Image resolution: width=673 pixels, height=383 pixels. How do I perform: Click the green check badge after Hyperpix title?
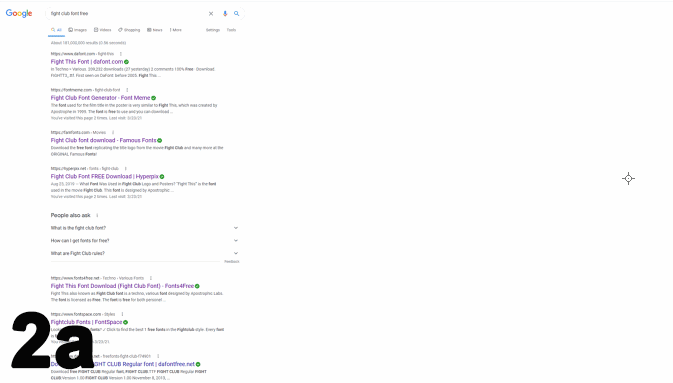pyautogui.click(x=162, y=176)
